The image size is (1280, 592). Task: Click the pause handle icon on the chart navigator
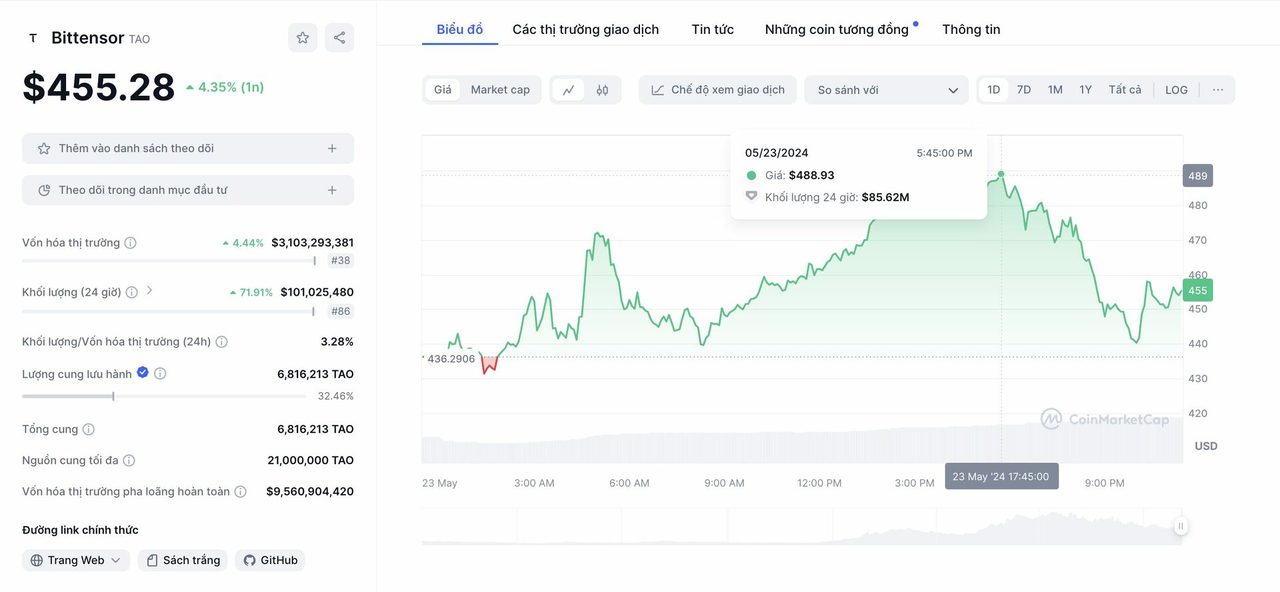(1181, 526)
